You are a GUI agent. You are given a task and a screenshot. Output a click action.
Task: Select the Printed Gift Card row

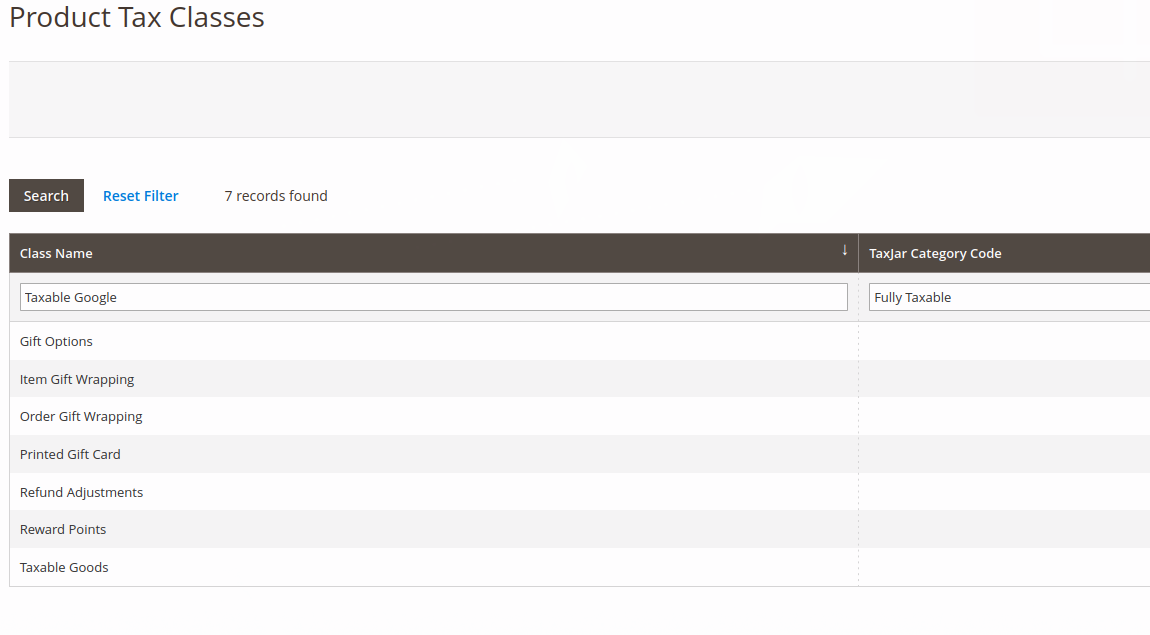coord(70,454)
